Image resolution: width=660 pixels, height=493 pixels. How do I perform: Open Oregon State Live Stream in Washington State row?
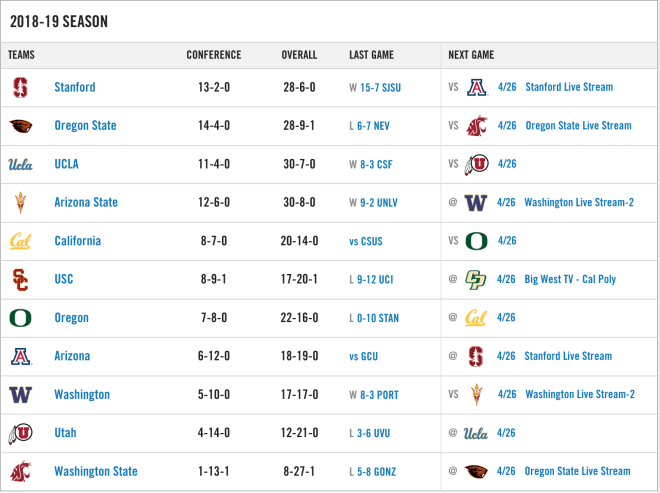(x=578, y=471)
